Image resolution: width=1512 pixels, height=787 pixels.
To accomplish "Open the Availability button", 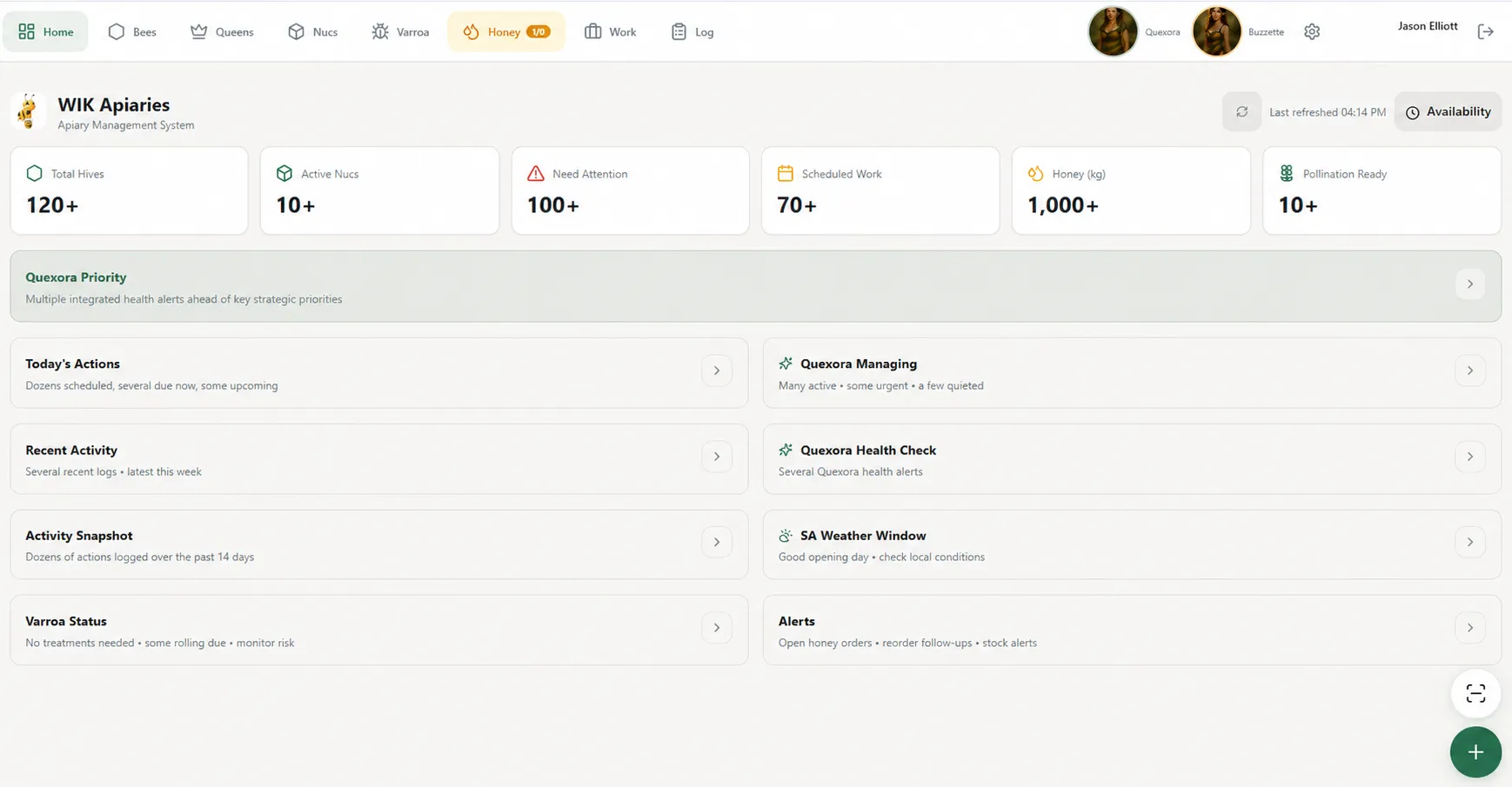I will point(1448,112).
